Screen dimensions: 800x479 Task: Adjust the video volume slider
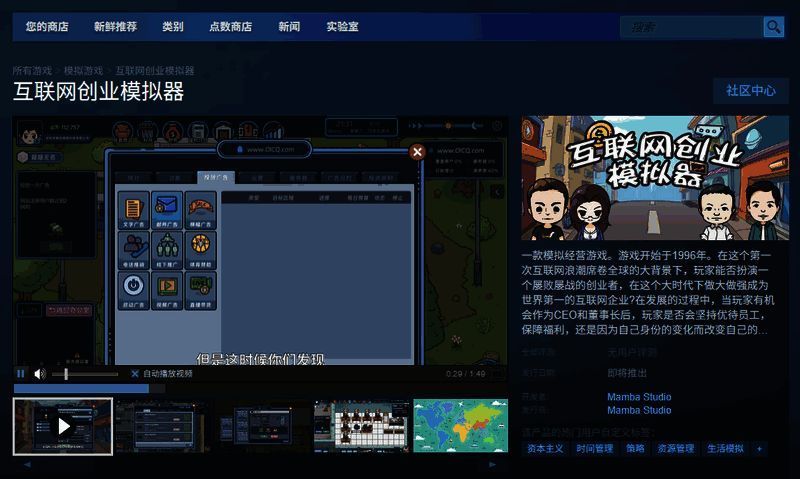coord(84,374)
